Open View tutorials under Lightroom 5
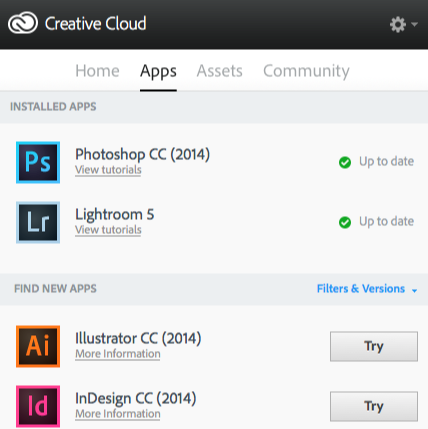Viewport: 428px width, 429px height. (108, 230)
